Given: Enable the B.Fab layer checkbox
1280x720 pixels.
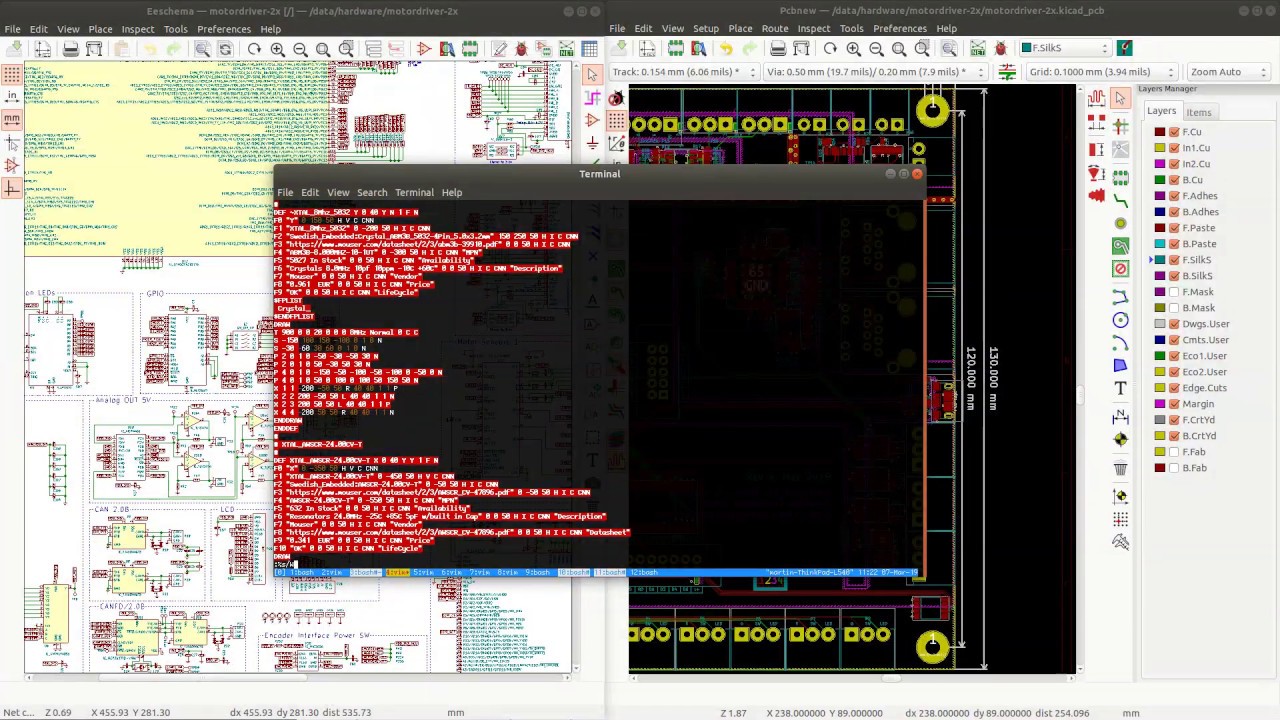Looking at the screenshot, I should pyautogui.click(x=1174, y=468).
